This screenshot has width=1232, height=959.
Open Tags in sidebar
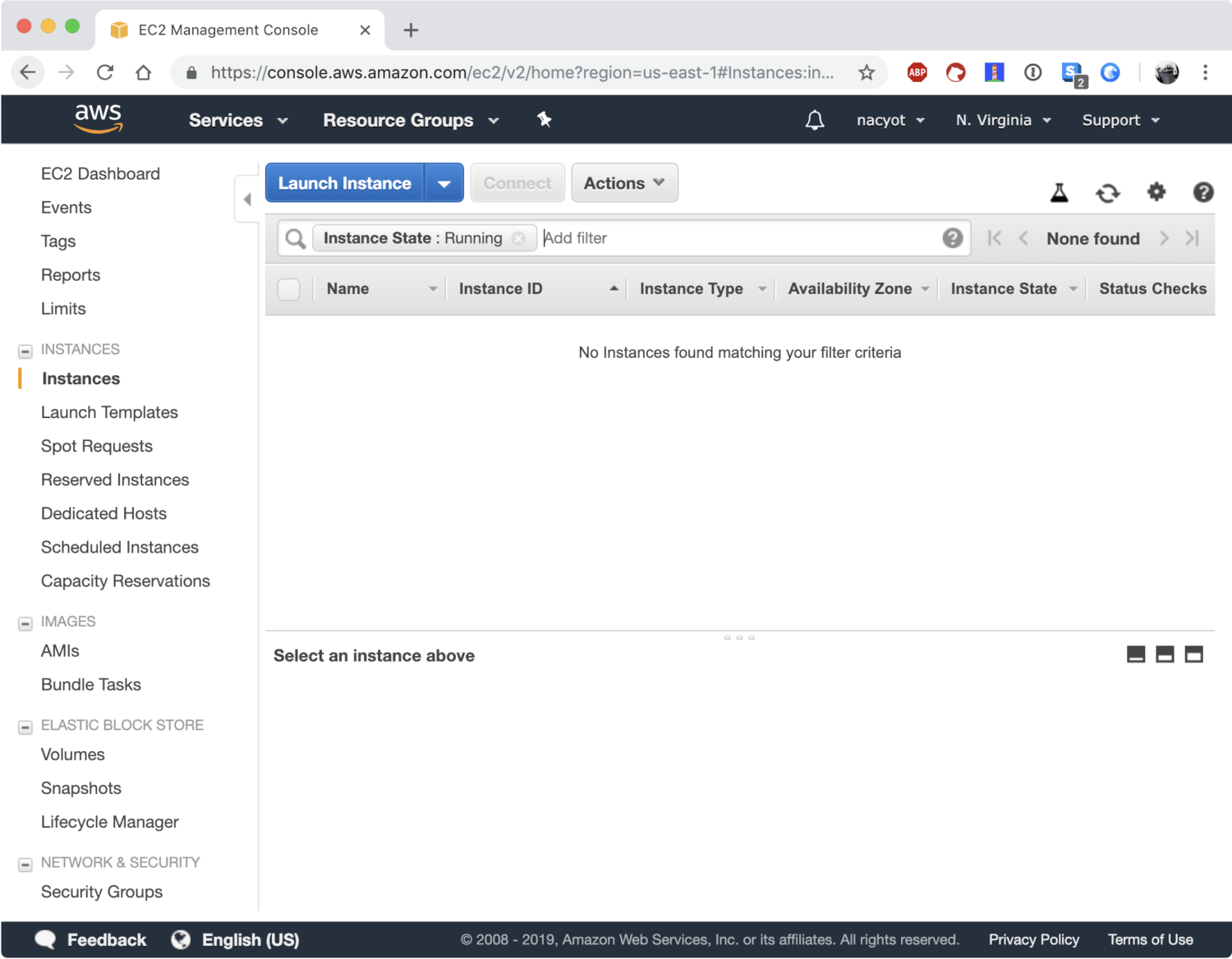(x=58, y=241)
